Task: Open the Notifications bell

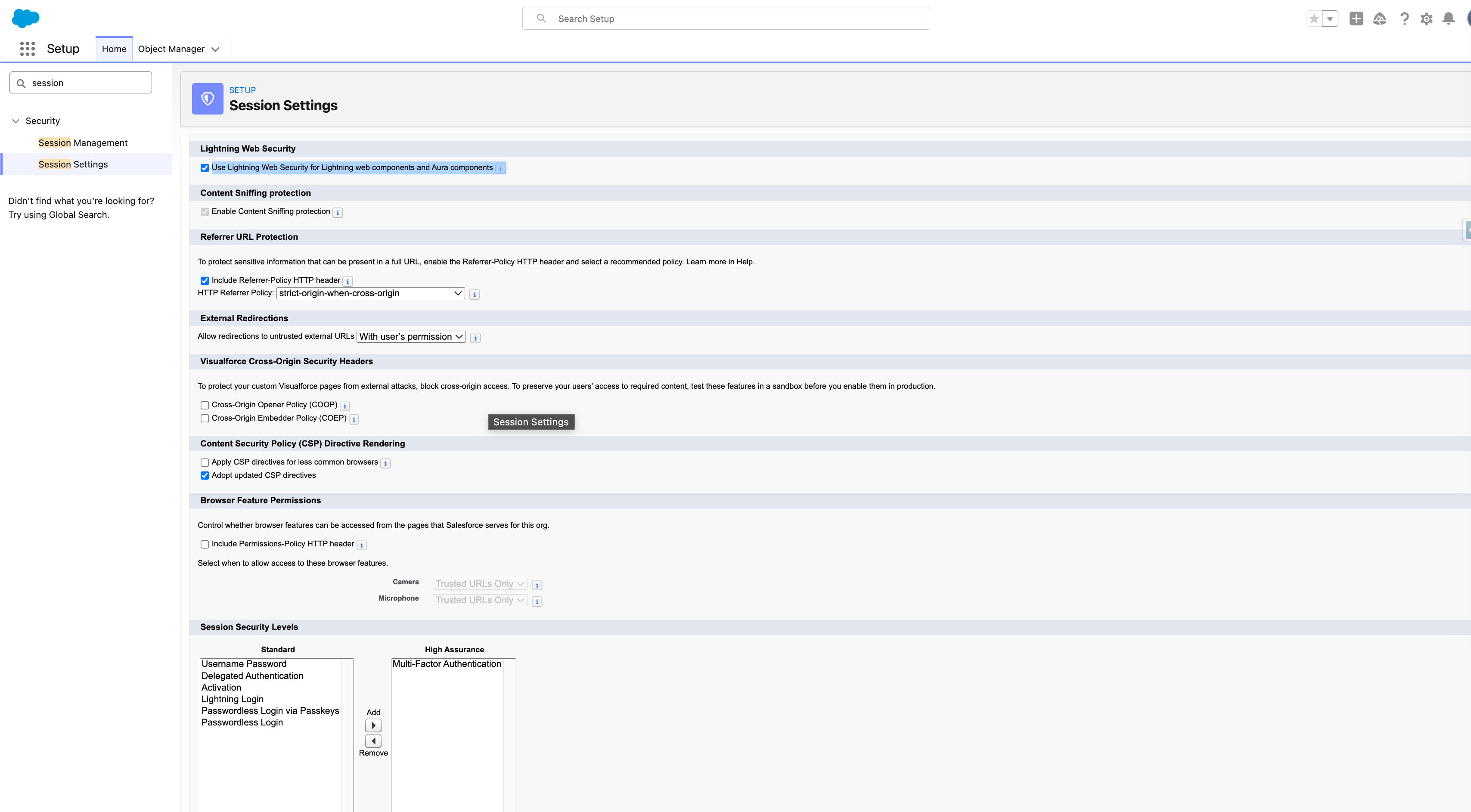Action: click(x=1449, y=19)
